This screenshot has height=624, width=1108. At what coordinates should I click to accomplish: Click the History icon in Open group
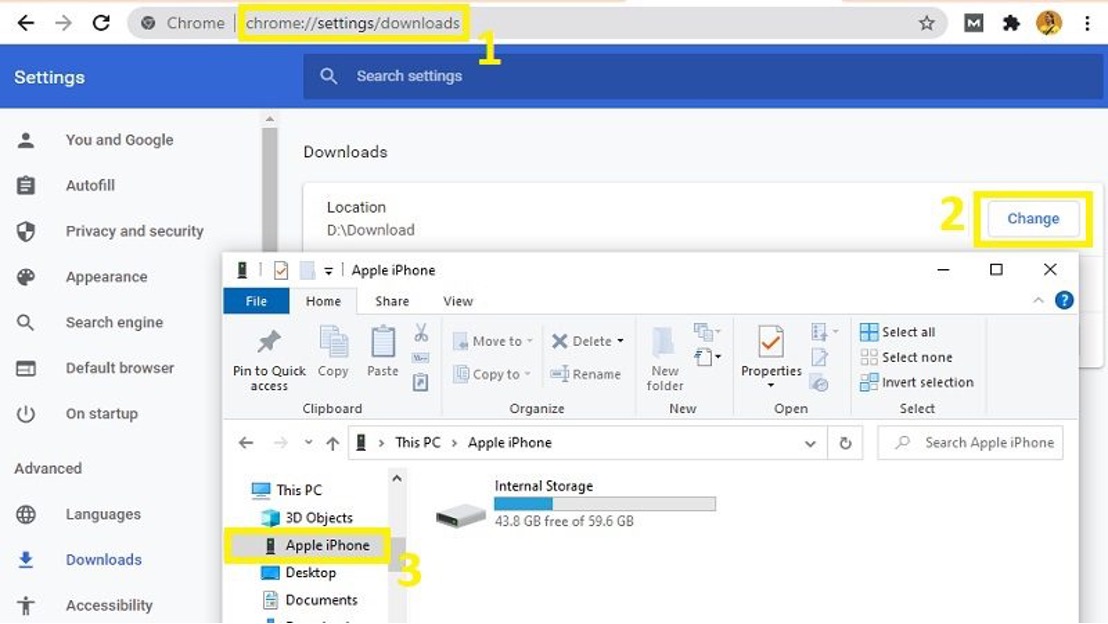[820, 383]
